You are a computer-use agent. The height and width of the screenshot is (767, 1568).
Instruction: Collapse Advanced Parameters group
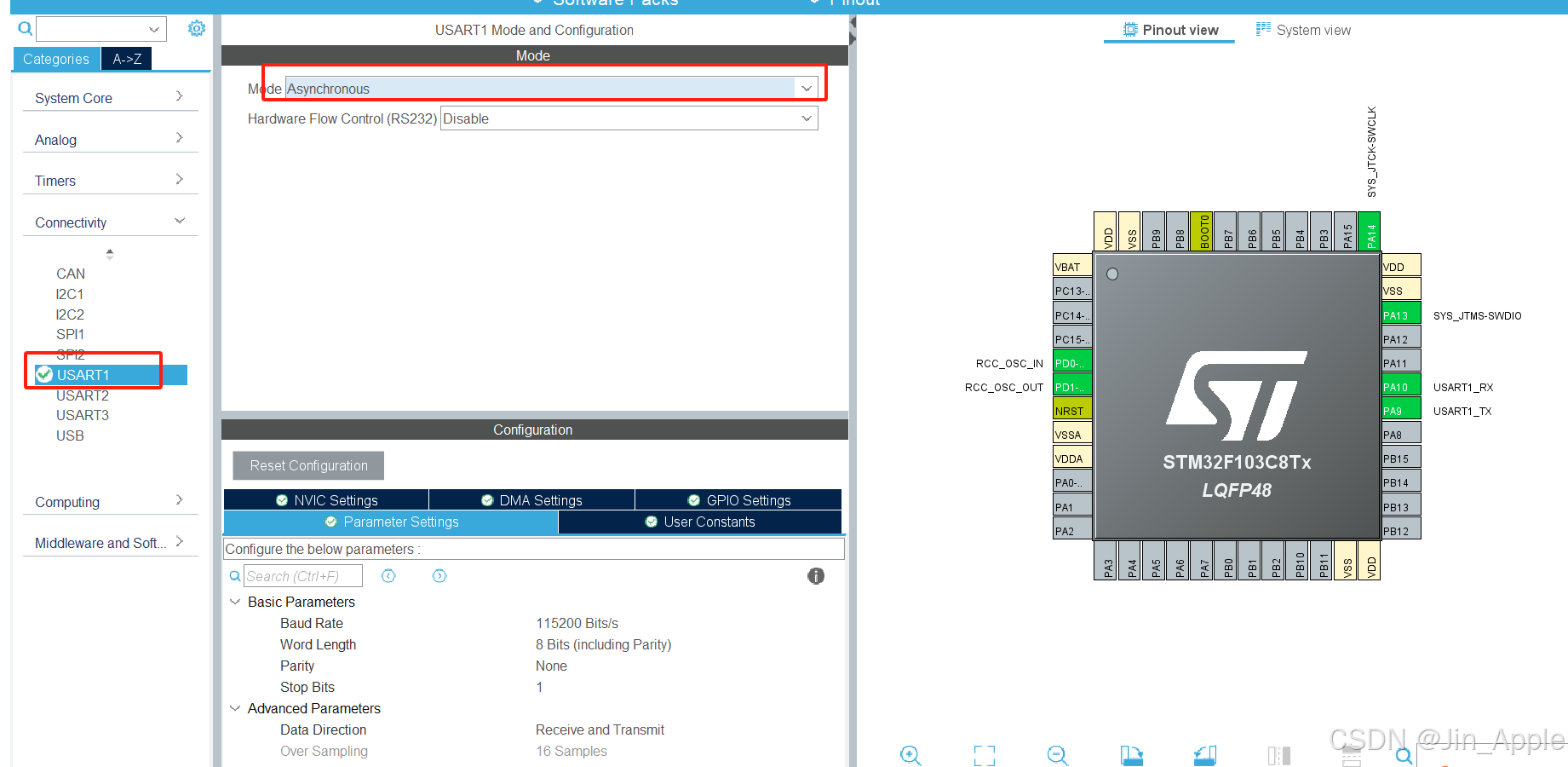click(x=235, y=708)
